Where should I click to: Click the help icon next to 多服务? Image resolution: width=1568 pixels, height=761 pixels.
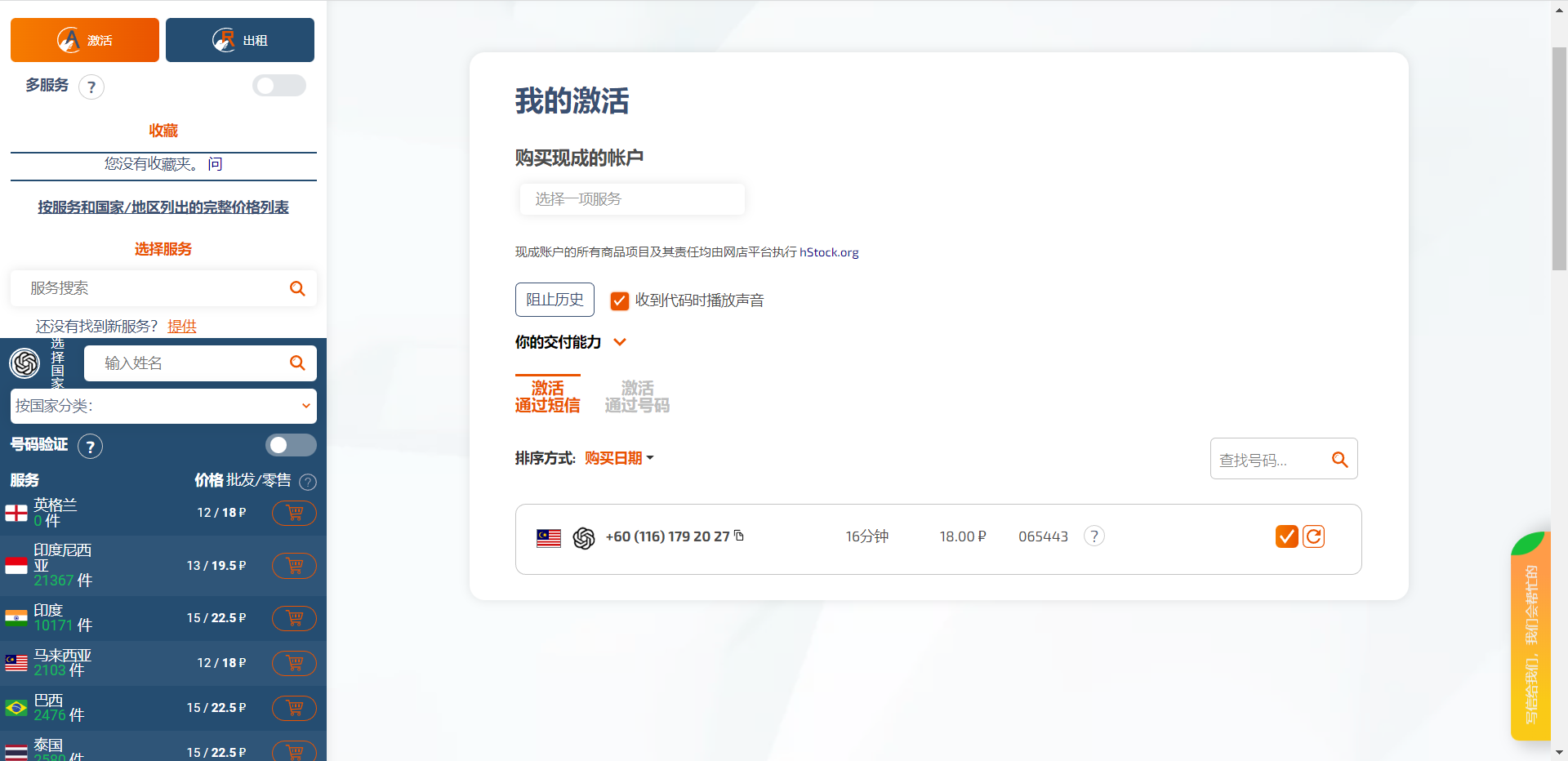pyautogui.click(x=91, y=87)
